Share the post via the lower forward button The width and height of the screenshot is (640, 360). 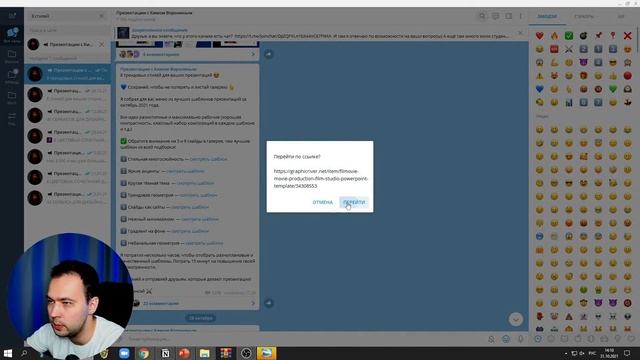[x=269, y=303]
